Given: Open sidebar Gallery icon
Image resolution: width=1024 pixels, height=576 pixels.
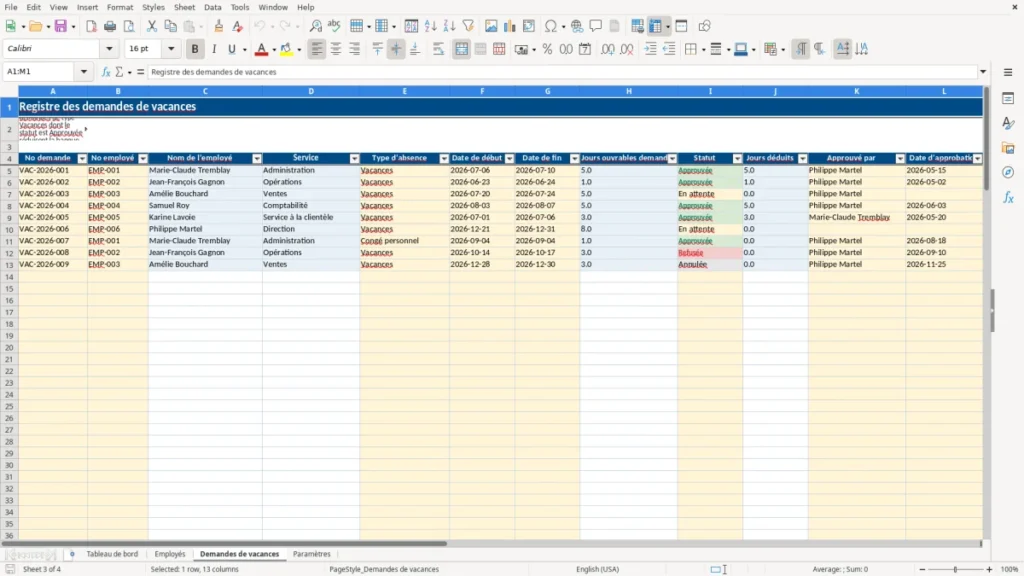Looking at the screenshot, I should [1008, 148].
